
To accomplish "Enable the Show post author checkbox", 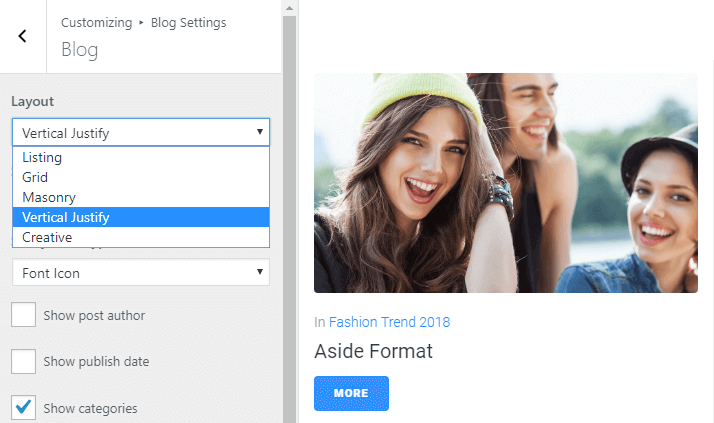I will pos(24,315).
